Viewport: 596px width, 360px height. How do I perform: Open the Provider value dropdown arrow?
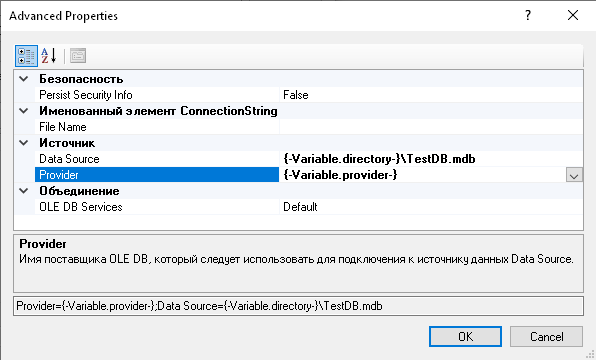[574, 175]
